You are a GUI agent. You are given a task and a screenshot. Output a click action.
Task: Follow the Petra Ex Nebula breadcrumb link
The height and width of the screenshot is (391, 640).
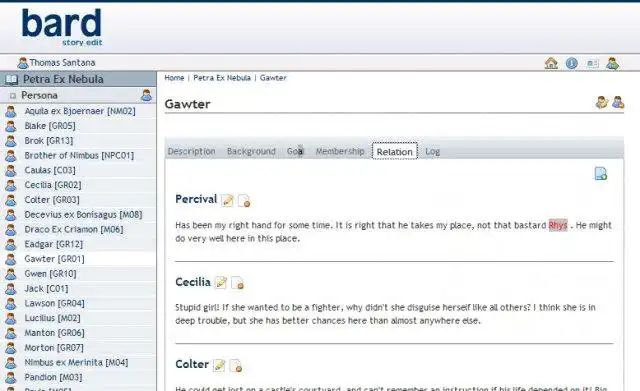point(222,78)
